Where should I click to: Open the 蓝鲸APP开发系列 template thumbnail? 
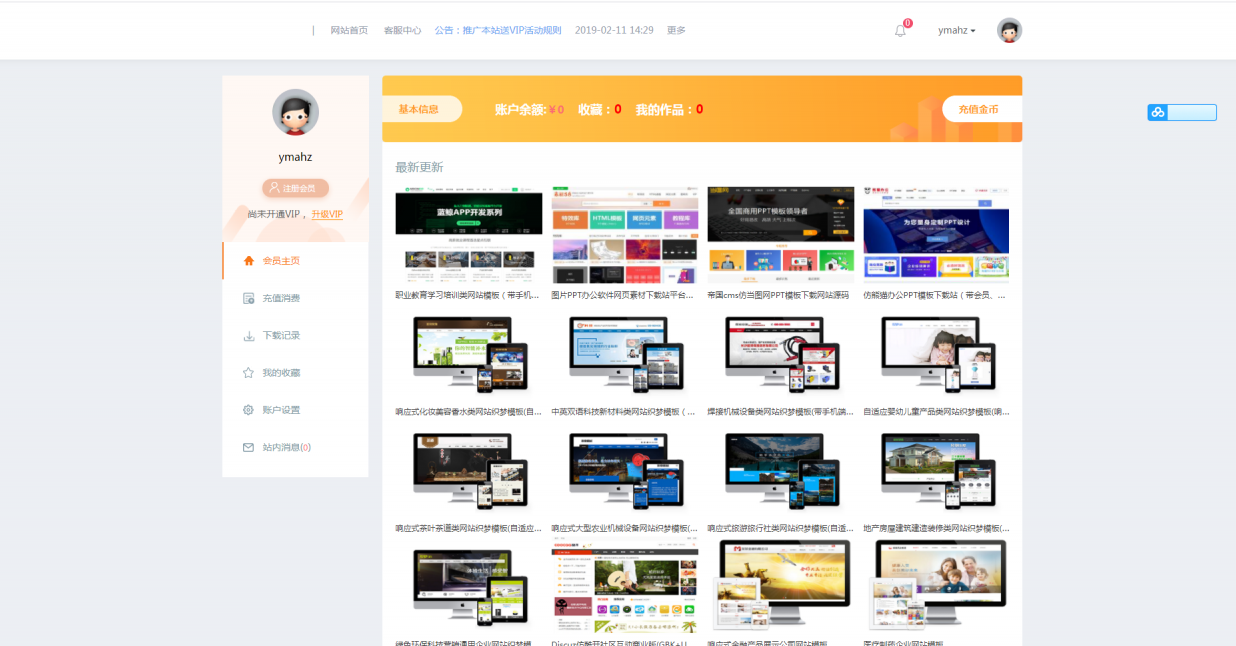pyautogui.click(x=469, y=235)
